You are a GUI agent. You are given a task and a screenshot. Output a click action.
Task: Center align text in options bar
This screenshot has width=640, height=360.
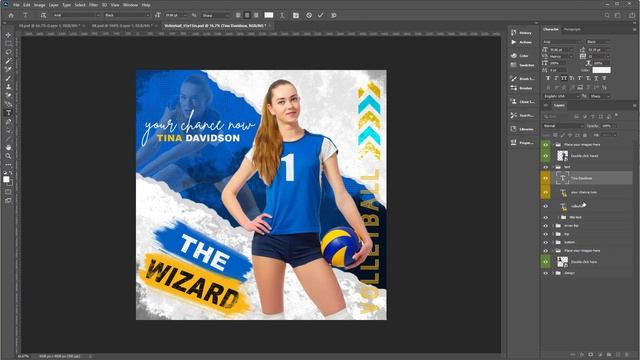click(x=247, y=15)
